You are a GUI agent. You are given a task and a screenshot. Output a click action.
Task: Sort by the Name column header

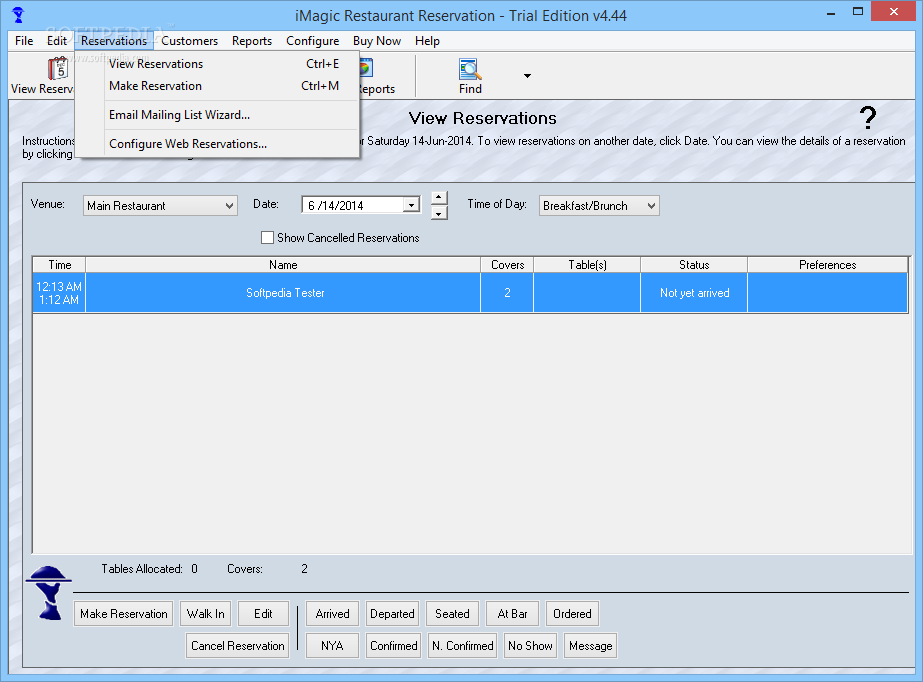283,265
